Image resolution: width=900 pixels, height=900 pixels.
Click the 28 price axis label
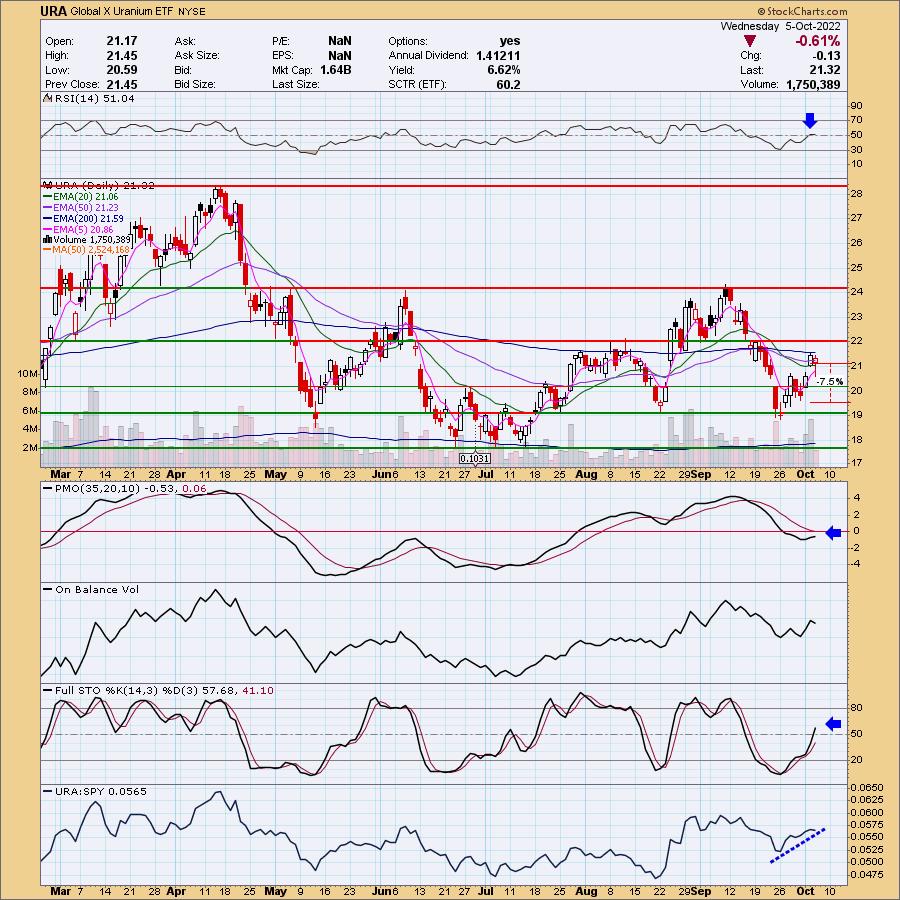click(x=856, y=194)
